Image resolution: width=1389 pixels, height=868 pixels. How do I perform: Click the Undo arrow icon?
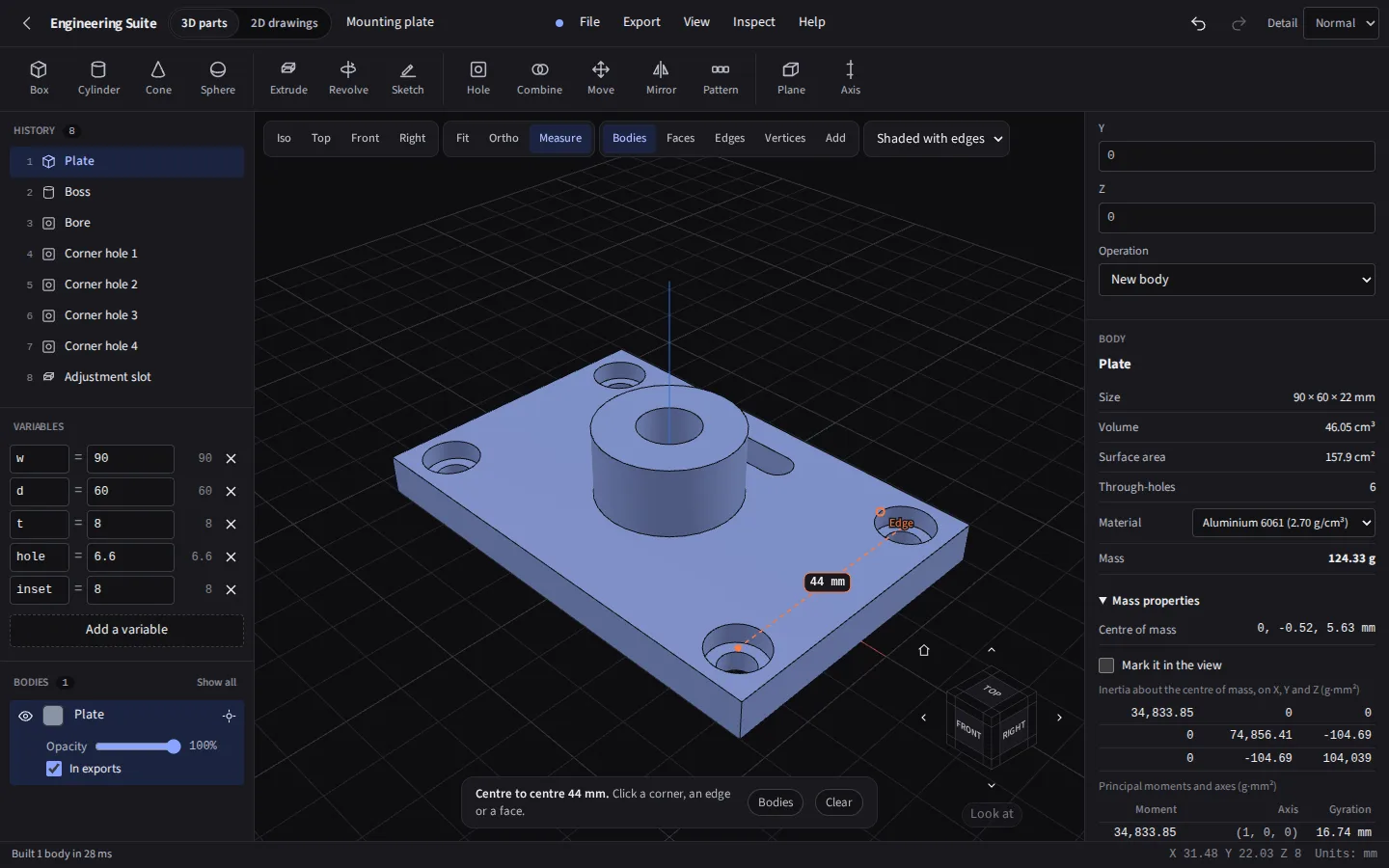click(x=1198, y=23)
